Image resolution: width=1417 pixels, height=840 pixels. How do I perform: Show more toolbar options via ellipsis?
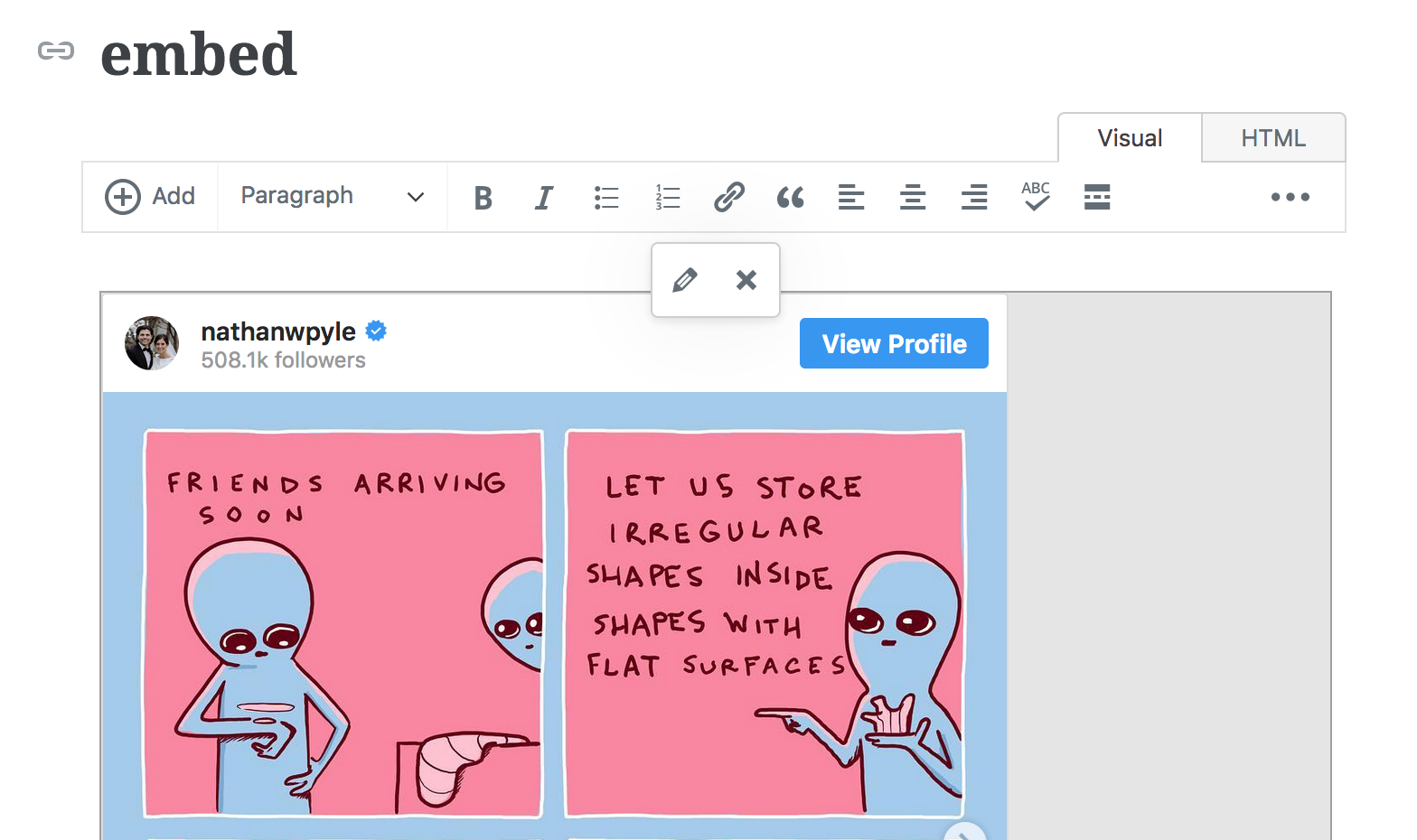pos(1290,197)
